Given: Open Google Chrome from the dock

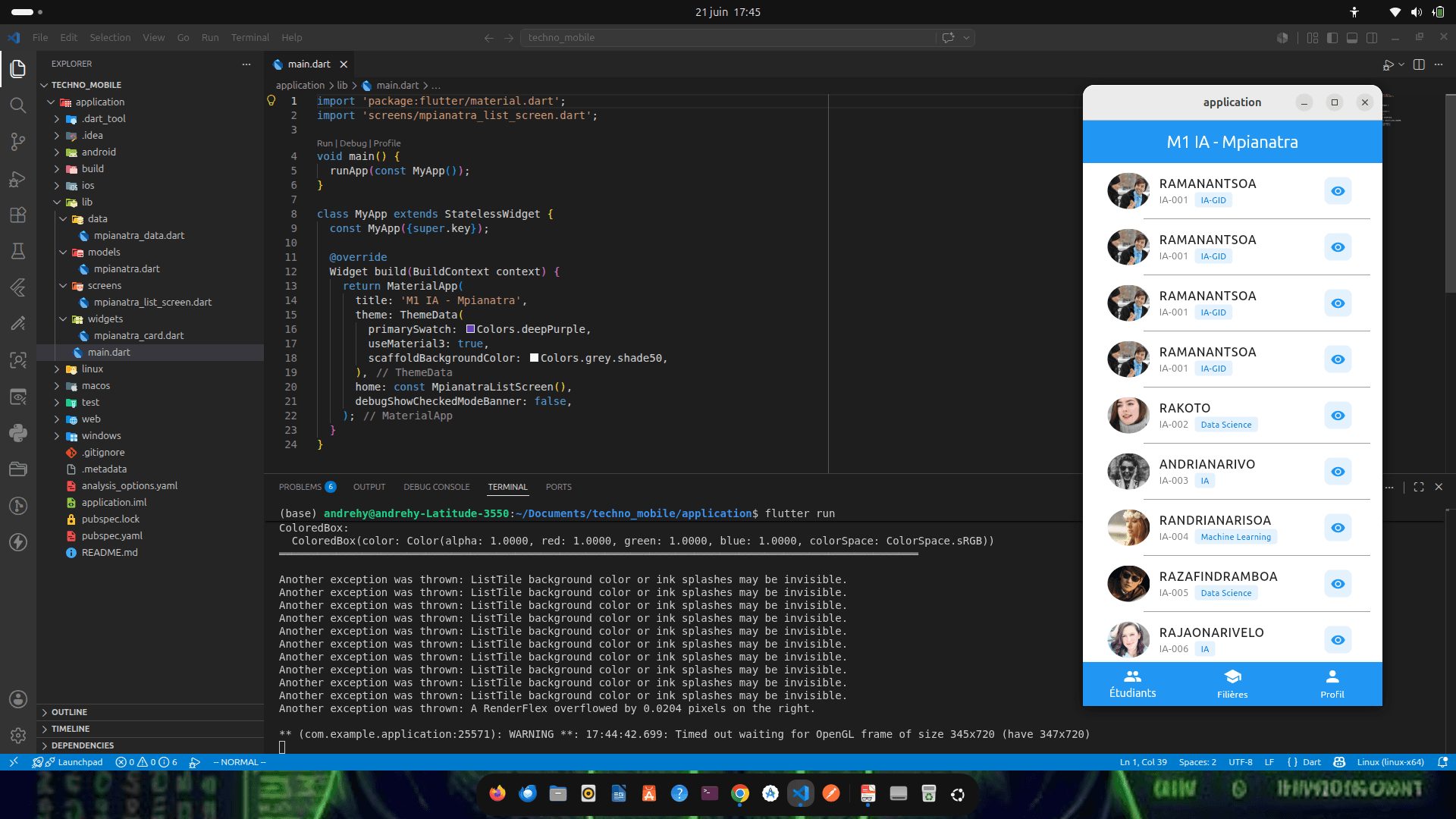Looking at the screenshot, I should pyautogui.click(x=740, y=794).
